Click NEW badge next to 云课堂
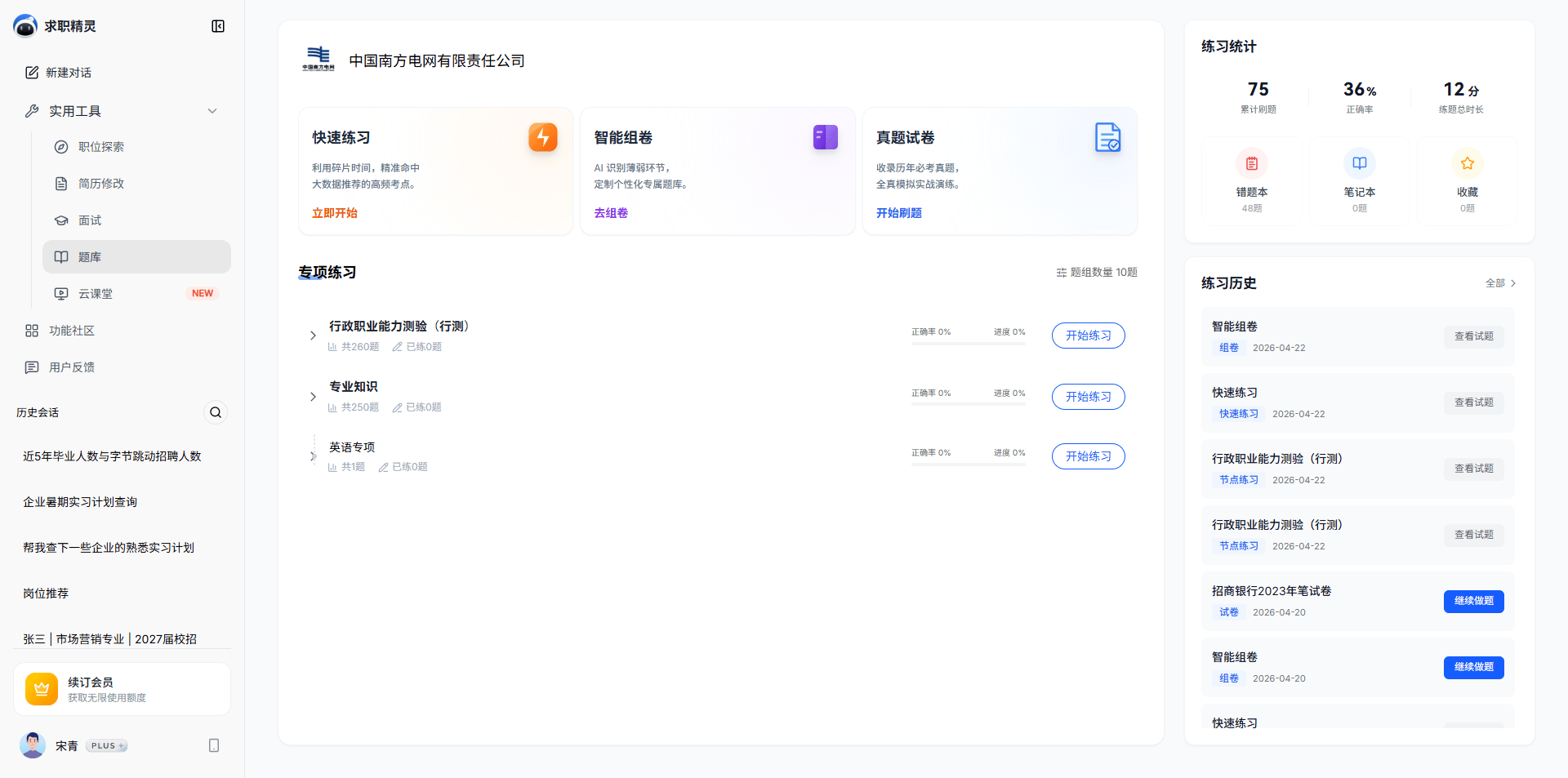The image size is (1568, 778). (x=203, y=294)
